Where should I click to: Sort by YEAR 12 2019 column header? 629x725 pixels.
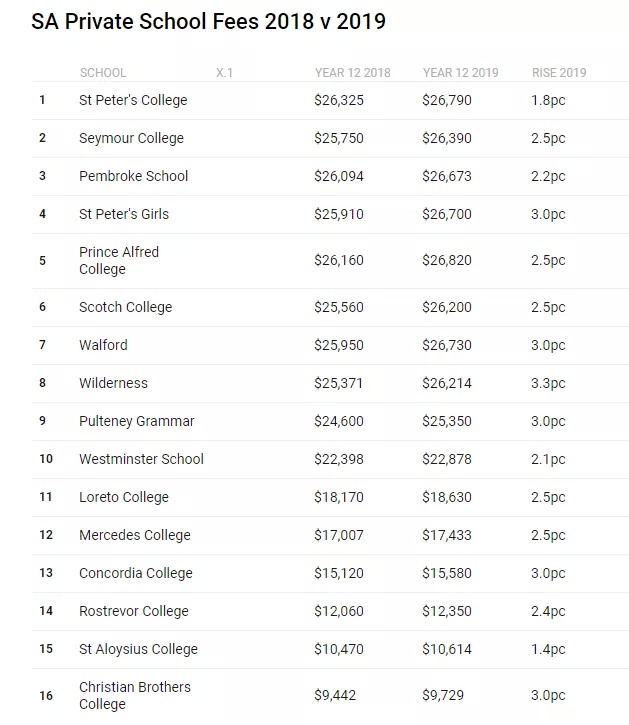pos(460,73)
